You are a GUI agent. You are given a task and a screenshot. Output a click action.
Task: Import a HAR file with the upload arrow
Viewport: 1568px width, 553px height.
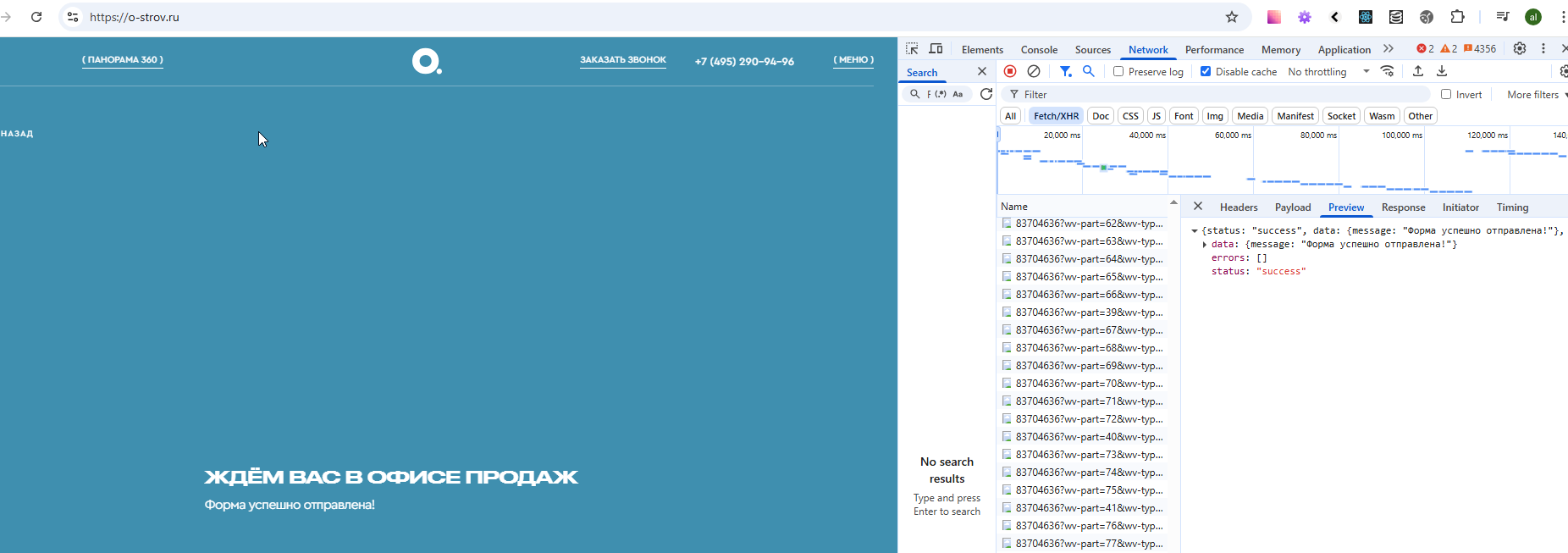pos(1418,71)
